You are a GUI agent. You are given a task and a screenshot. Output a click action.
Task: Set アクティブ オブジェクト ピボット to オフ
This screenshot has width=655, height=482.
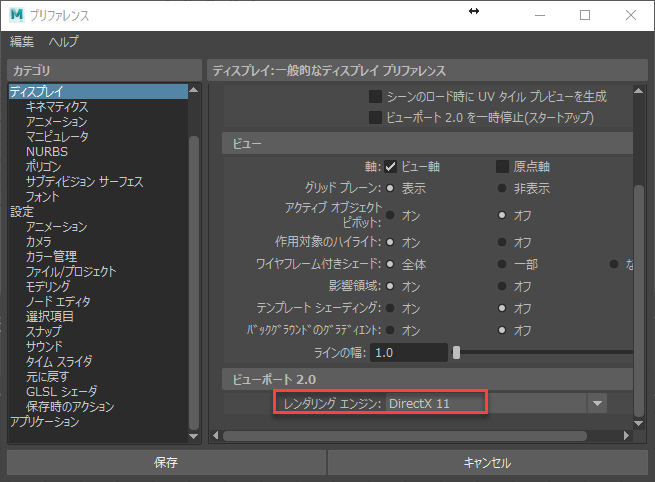pos(502,216)
